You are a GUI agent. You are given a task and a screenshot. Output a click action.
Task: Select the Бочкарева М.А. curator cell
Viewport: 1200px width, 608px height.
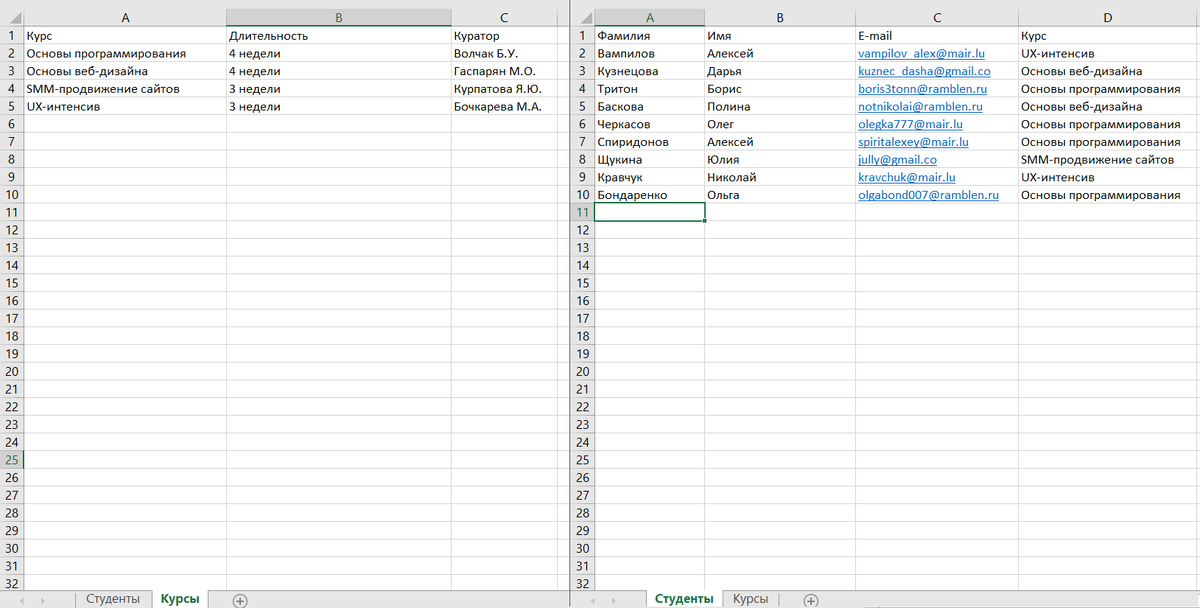click(504, 106)
